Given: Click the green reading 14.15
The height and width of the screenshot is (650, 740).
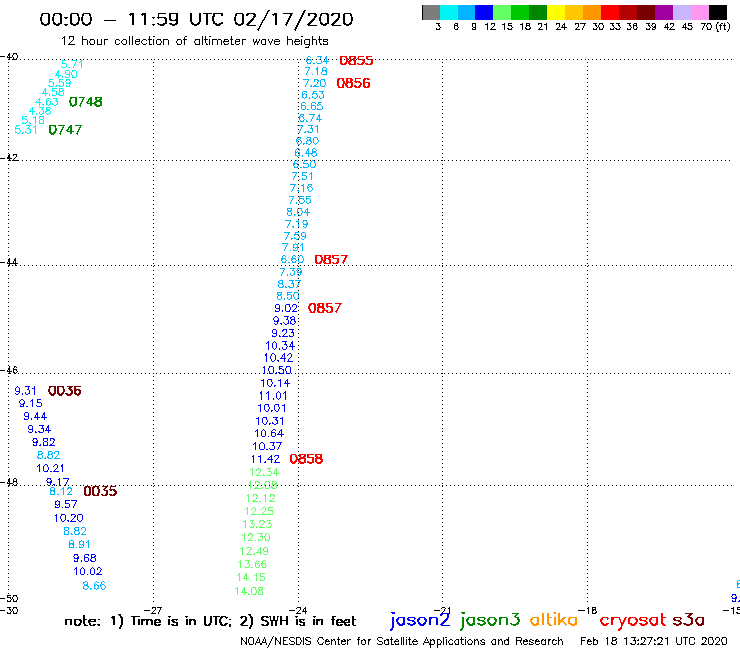Looking at the screenshot, I should tap(251, 578).
